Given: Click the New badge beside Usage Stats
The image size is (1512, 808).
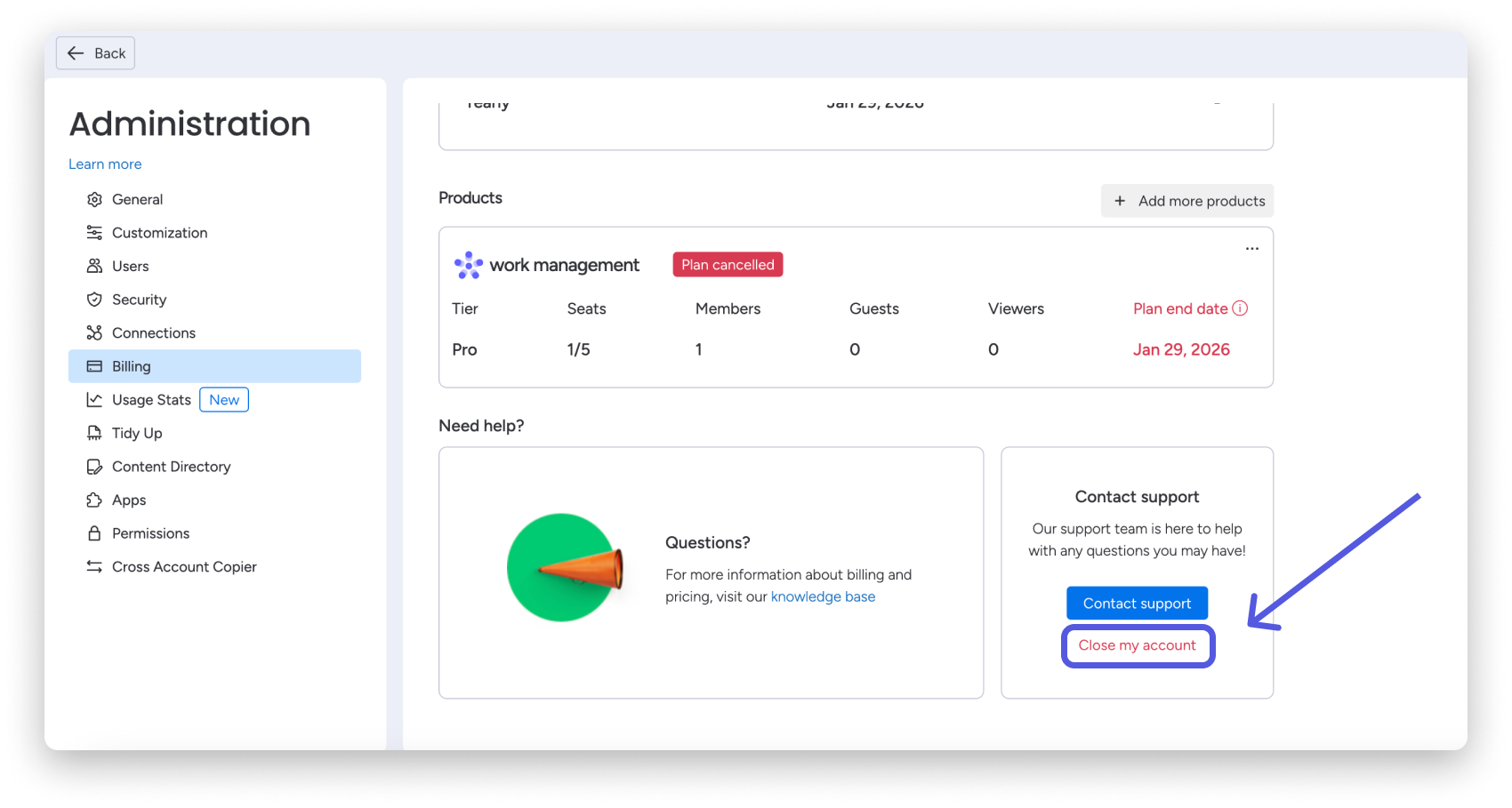Looking at the screenshot, I should pyautogui.click(x=224, y=400).
